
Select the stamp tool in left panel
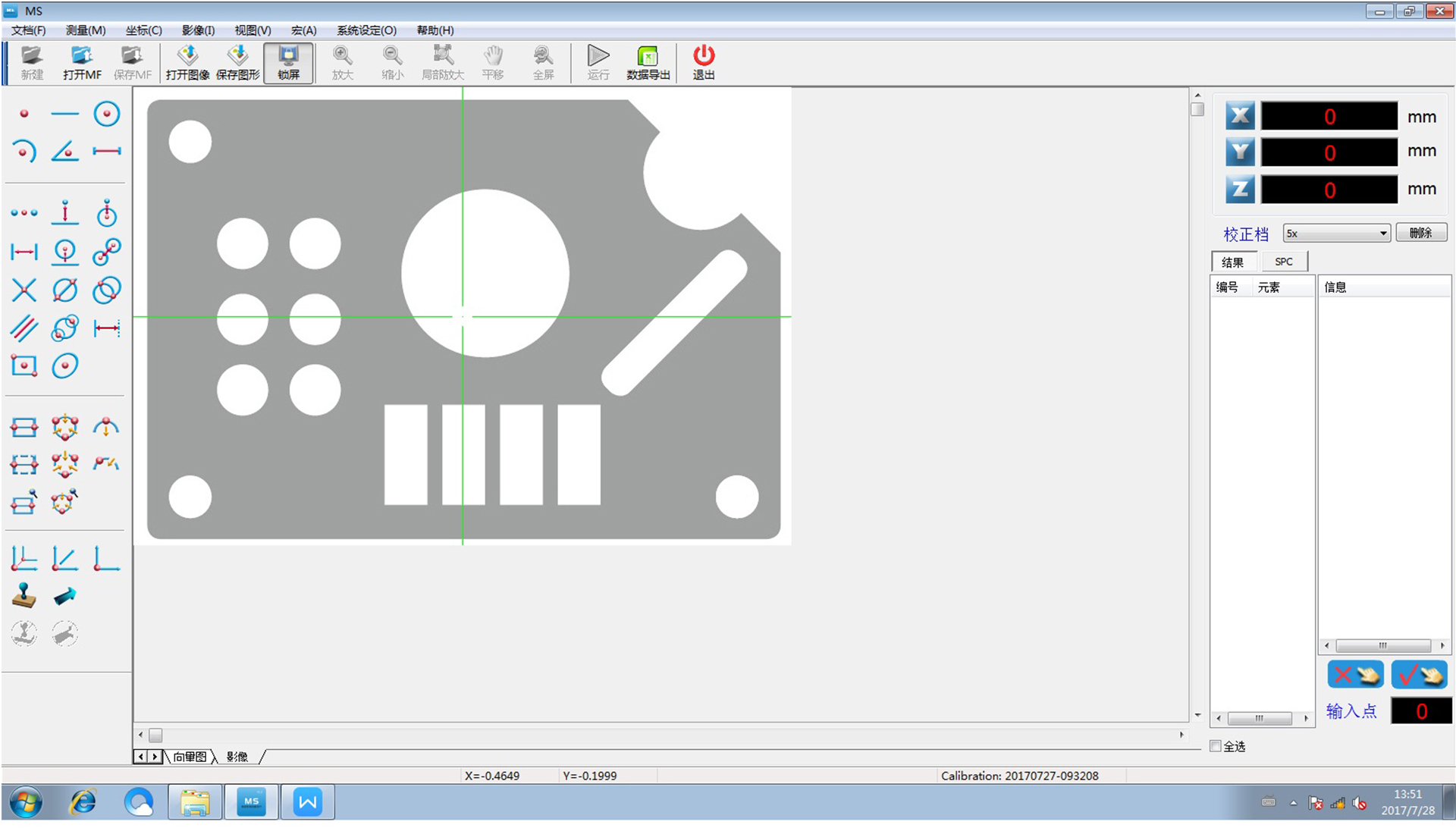[x=24, y=596]
